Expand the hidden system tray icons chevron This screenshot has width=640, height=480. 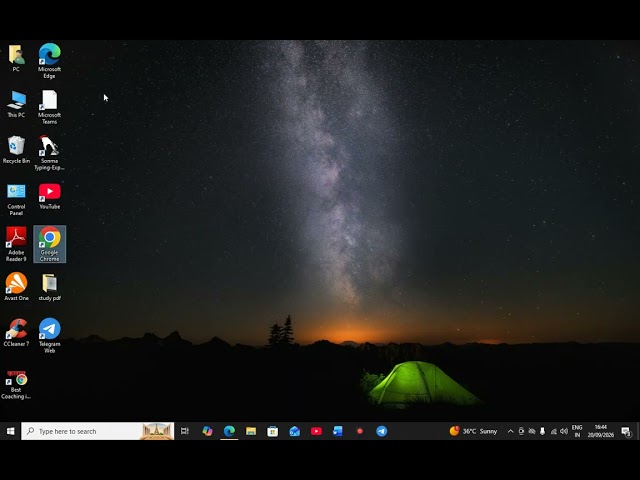pyautogui.click(x=510, y=431)
